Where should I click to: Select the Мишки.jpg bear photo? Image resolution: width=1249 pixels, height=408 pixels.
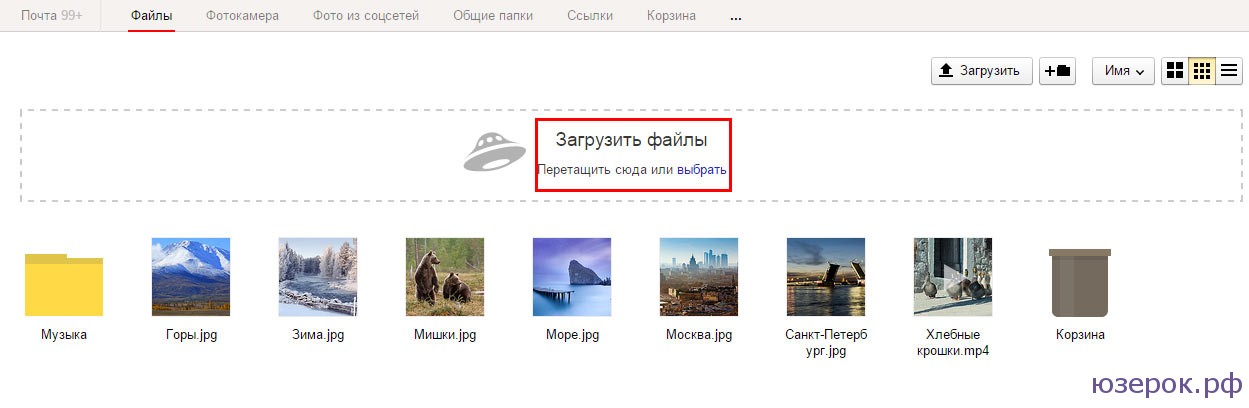[444, 277]
